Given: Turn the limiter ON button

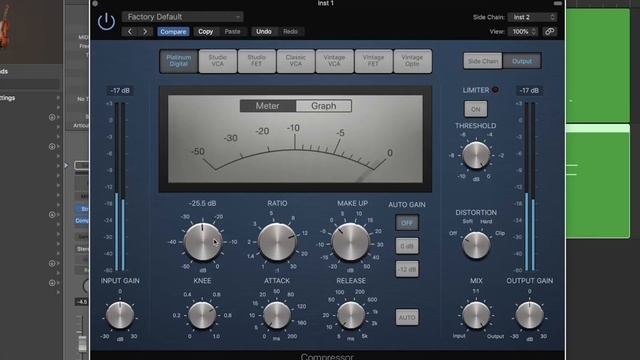Looking at the screenshot, I should point(476,109).
